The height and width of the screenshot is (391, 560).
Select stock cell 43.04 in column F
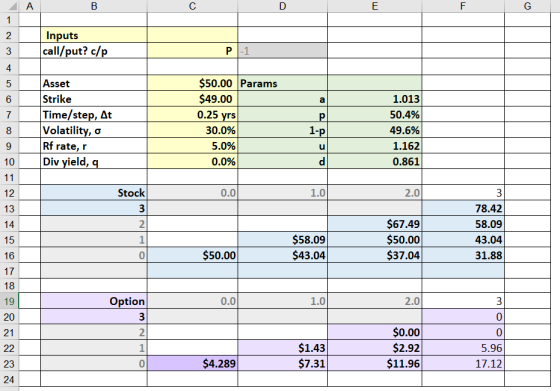463,240
